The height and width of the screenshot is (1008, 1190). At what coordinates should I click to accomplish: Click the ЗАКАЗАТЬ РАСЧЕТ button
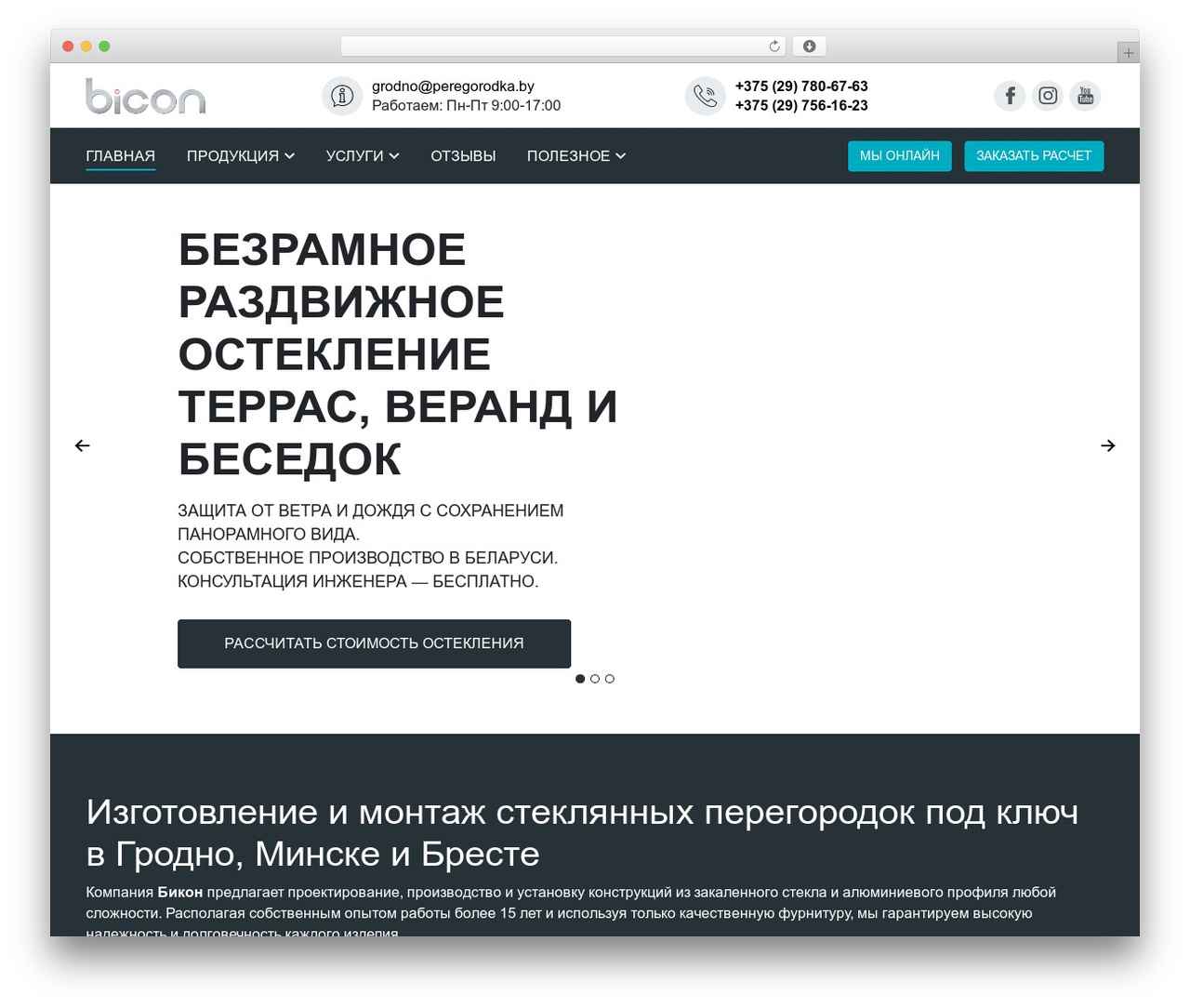click(1034, 156)
